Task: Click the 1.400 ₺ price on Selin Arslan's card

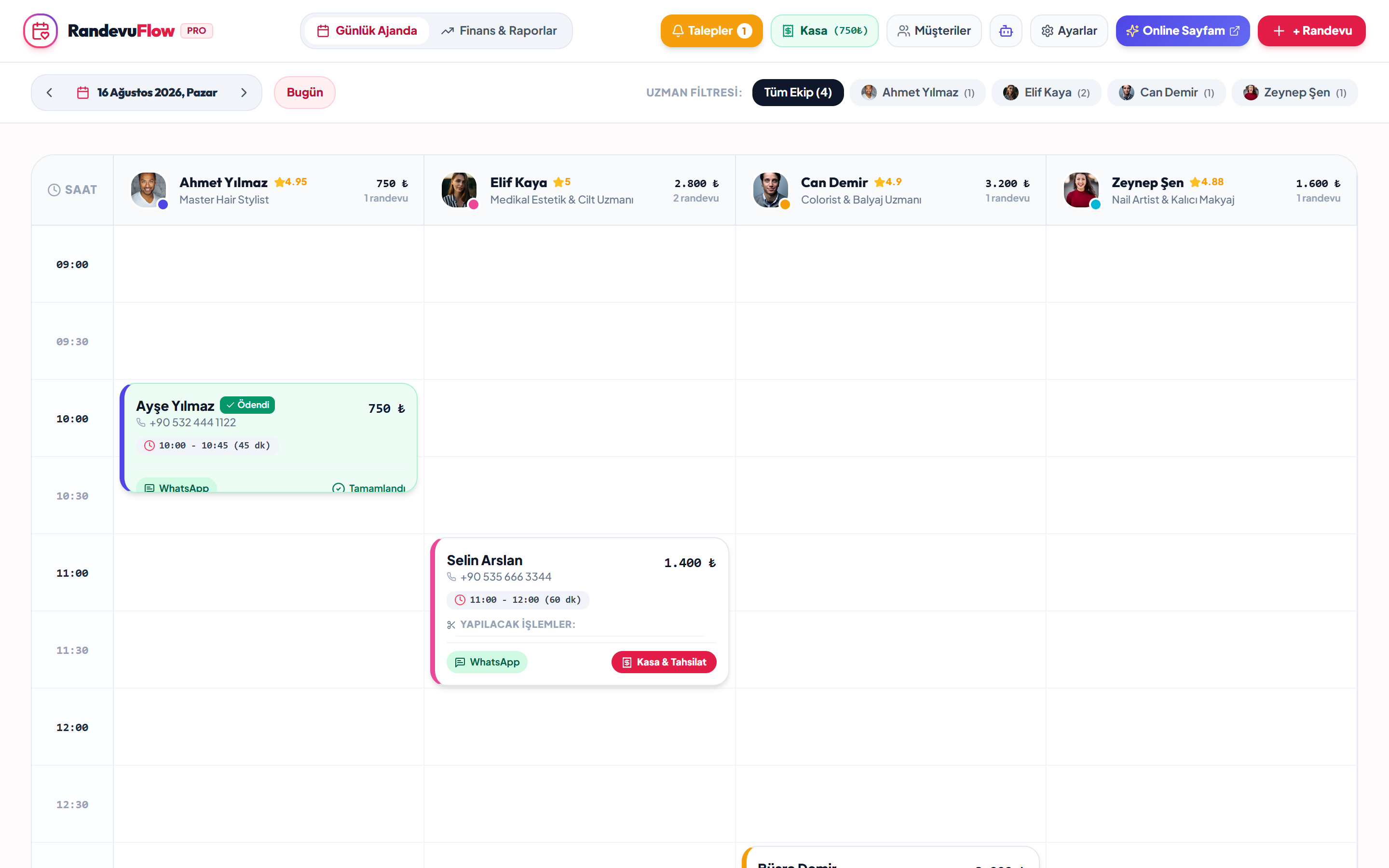Action: pyautogui.click(x=690, y=563)
